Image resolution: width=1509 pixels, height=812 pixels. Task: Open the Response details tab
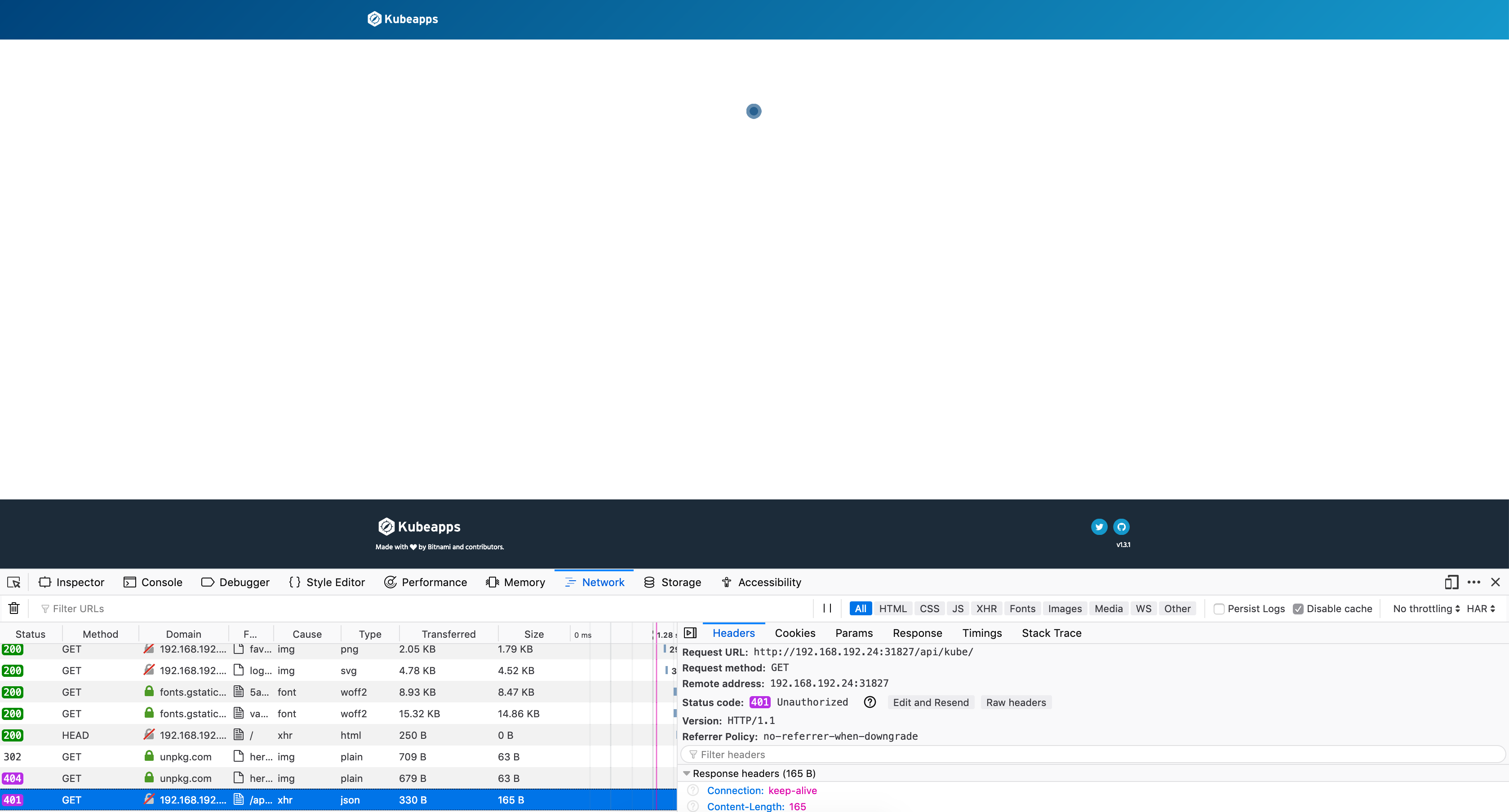tap(917, 633)
